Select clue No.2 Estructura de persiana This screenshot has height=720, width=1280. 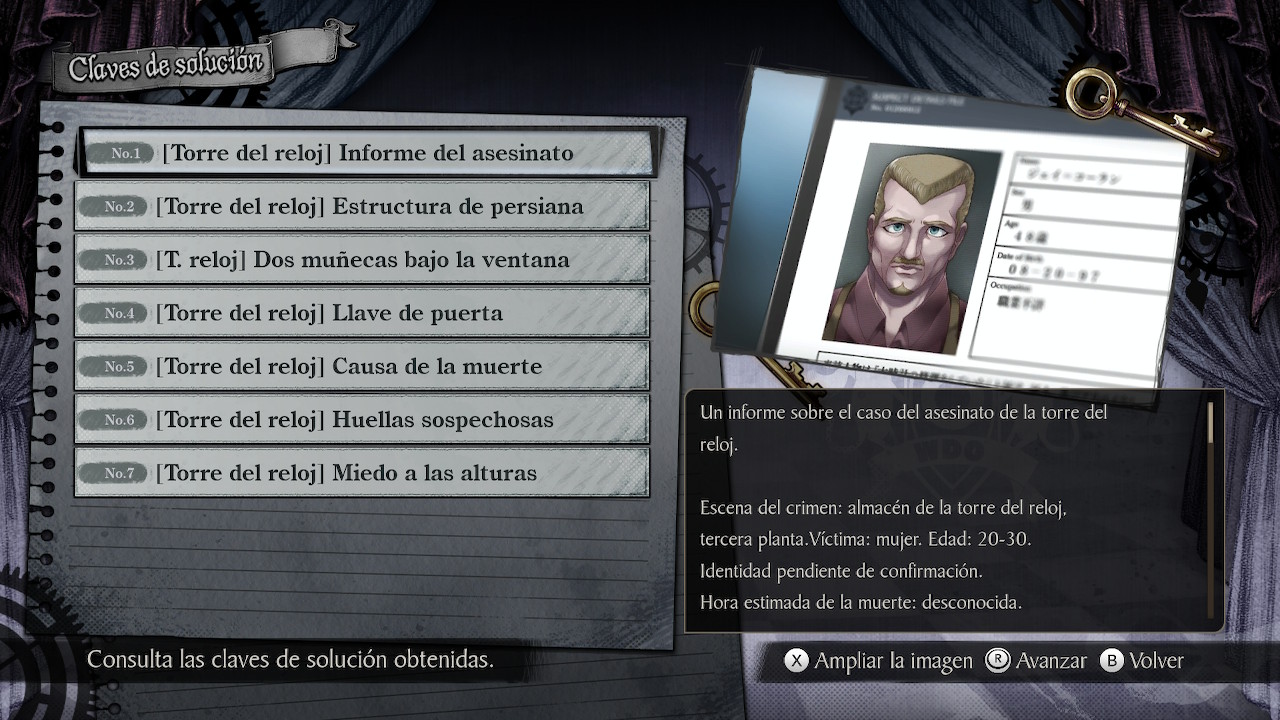click(362, 207)
